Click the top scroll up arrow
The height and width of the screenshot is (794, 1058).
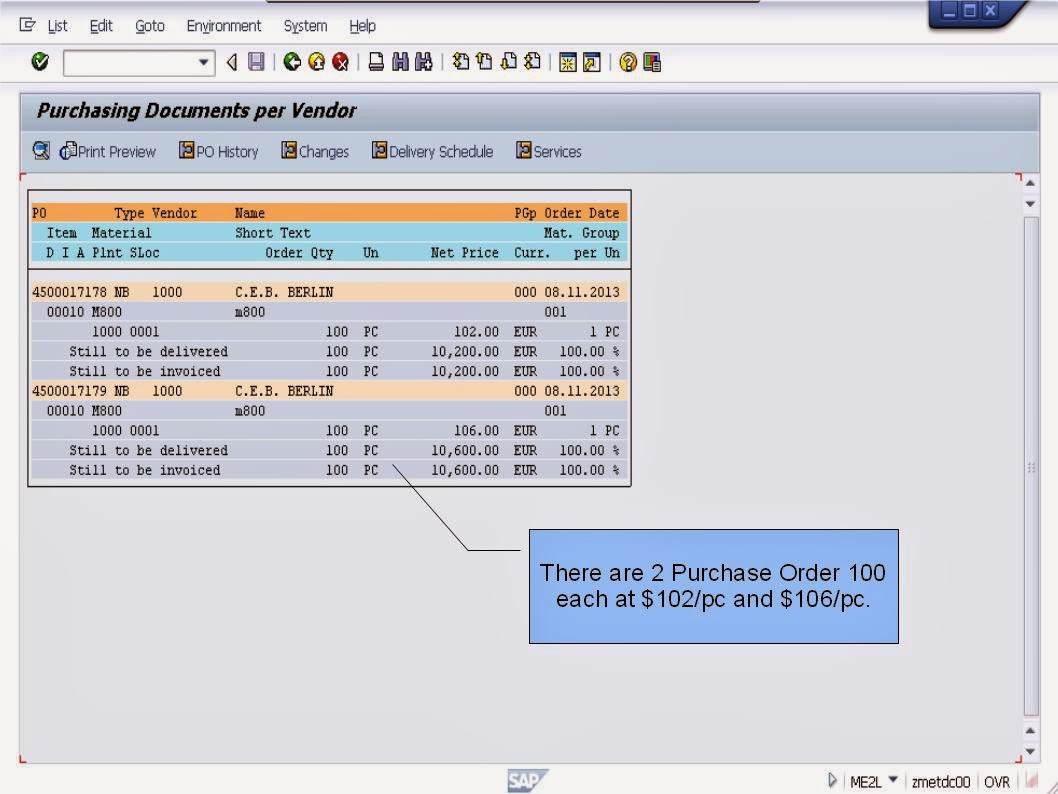coord(1030,183)
